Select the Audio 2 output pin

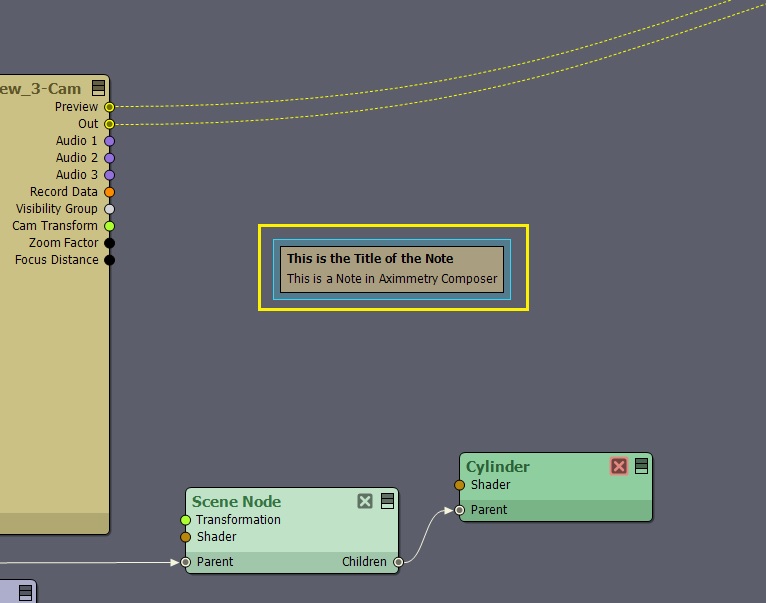[x=109, y=158]
